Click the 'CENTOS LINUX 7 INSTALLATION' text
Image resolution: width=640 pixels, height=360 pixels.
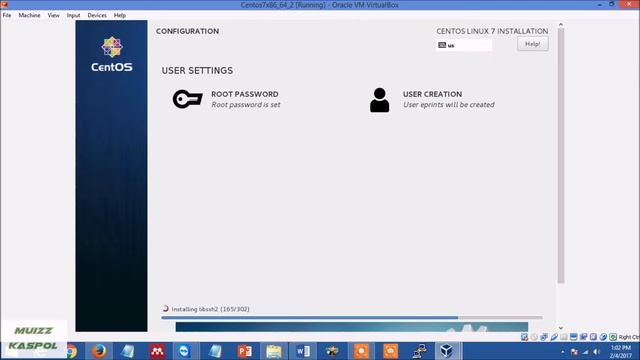click(492, 31)
